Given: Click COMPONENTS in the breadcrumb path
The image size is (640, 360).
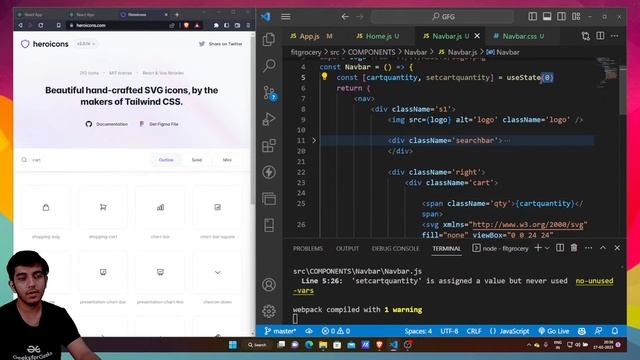Looking at the screenshot, I should click(371, 52).
